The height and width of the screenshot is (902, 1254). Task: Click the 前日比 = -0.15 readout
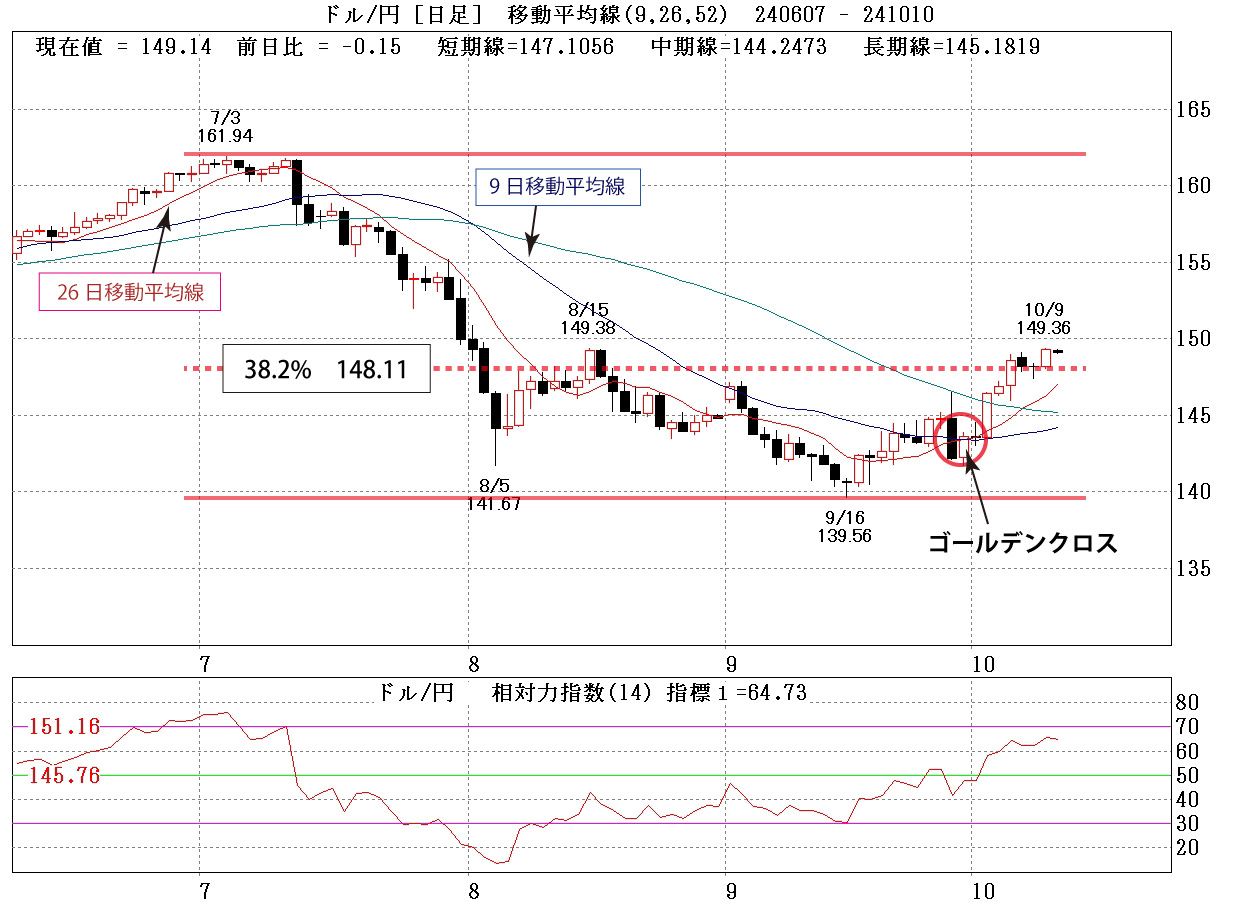[x=319, y=47]
